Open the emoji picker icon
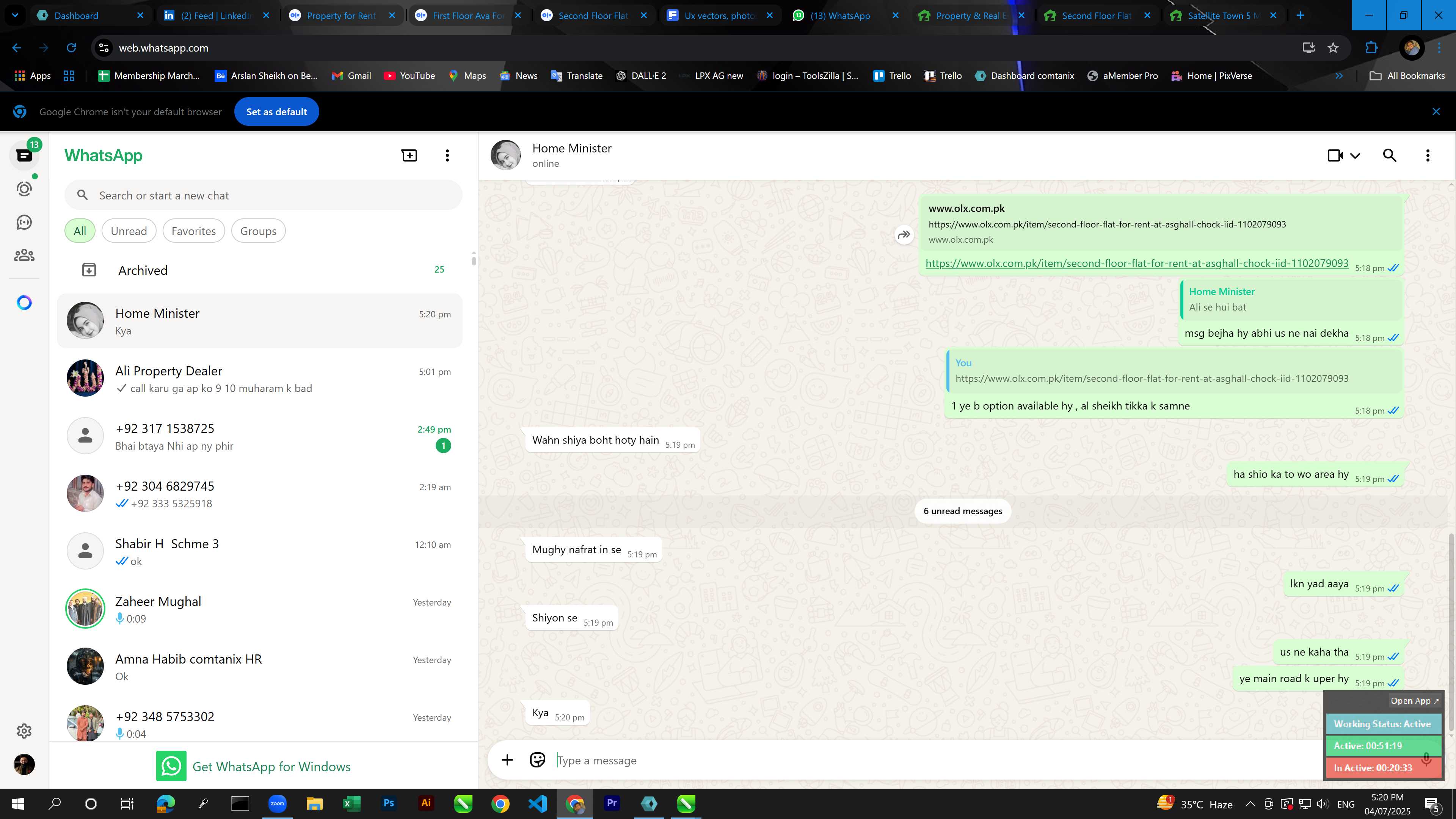 (x=538, y=760)
